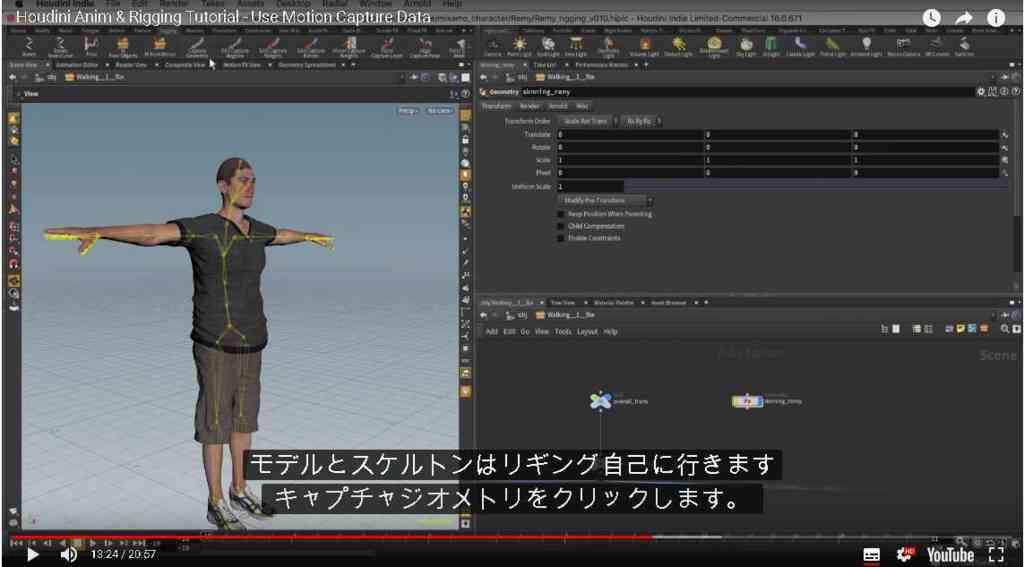Select the Environment Light shelf tool
This screenshot has height=567, width=1024.
pos(714,47)
